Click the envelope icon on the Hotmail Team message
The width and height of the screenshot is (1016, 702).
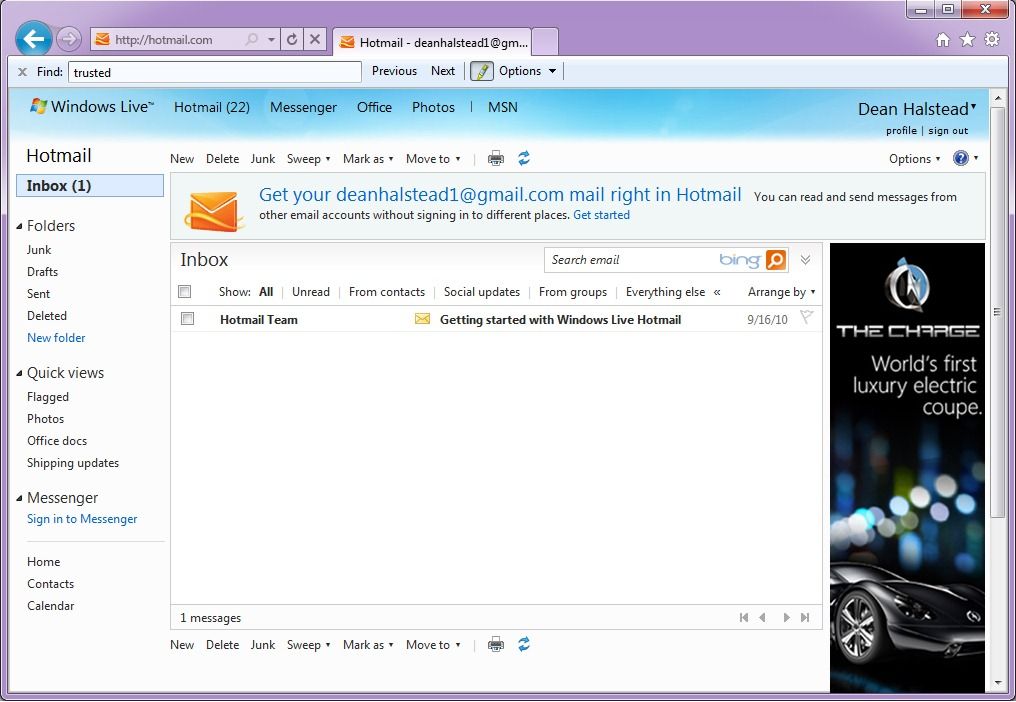click(x=421, y=319)
